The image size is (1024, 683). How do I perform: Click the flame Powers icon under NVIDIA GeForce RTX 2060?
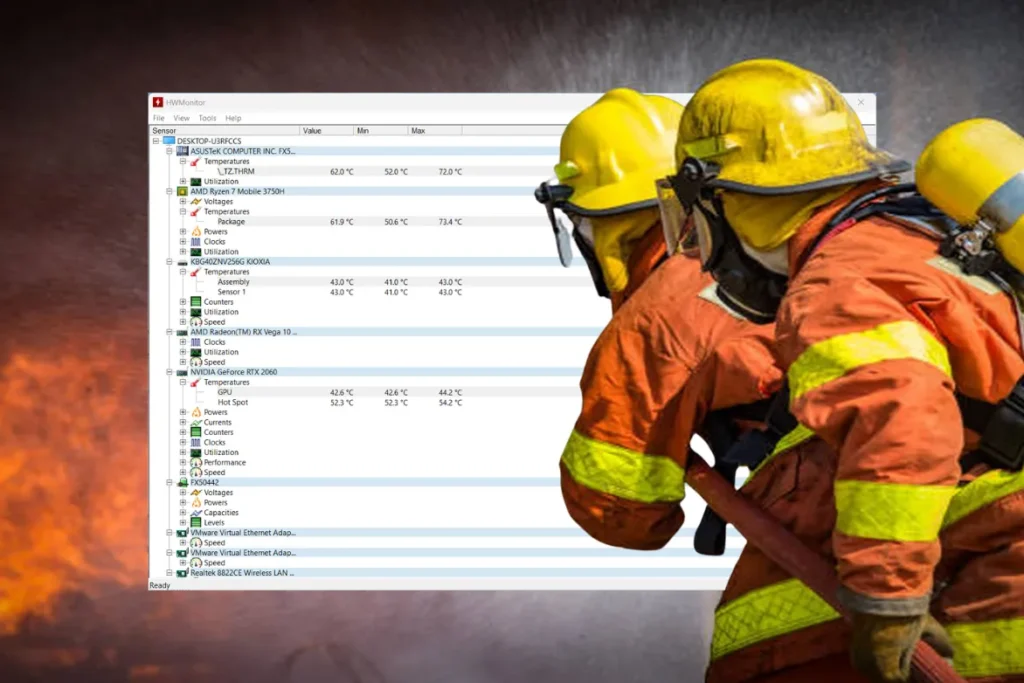(x=196, y=412)
